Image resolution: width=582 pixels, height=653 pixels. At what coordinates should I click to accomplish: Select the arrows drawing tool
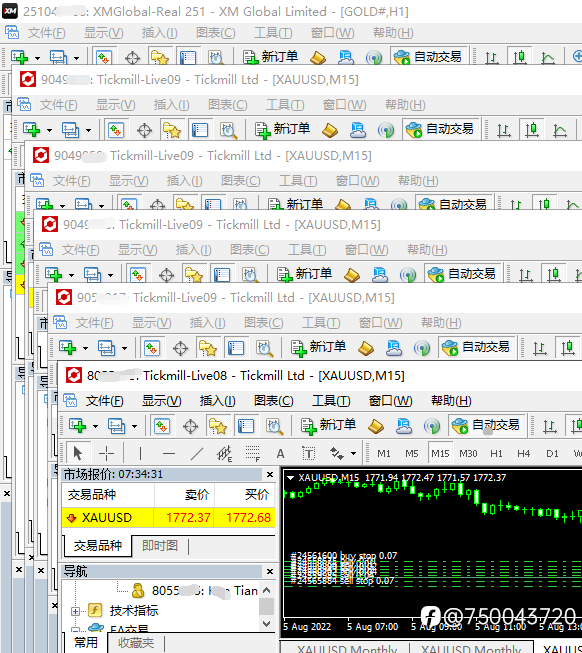(336, 453)
